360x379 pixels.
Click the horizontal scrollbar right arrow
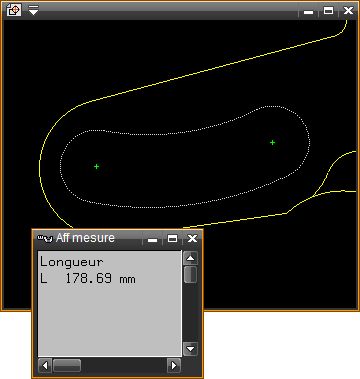pos(173,366)
